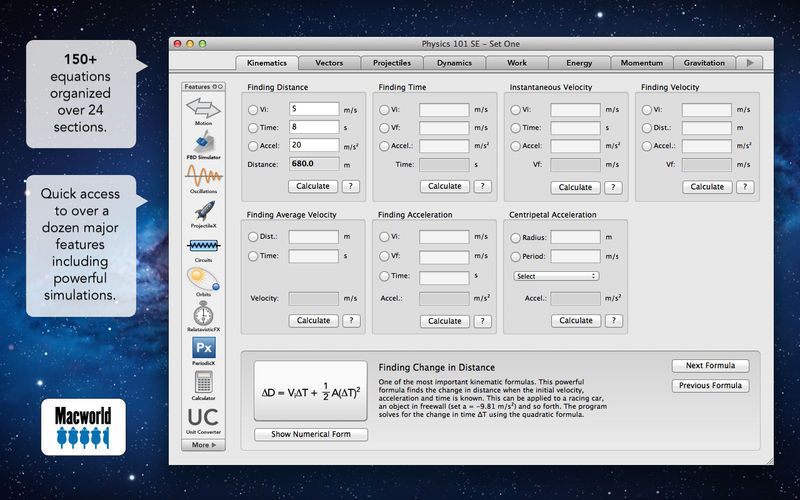Select Radius radio in Centripetal Acceleration

click(x=516, y=238)
